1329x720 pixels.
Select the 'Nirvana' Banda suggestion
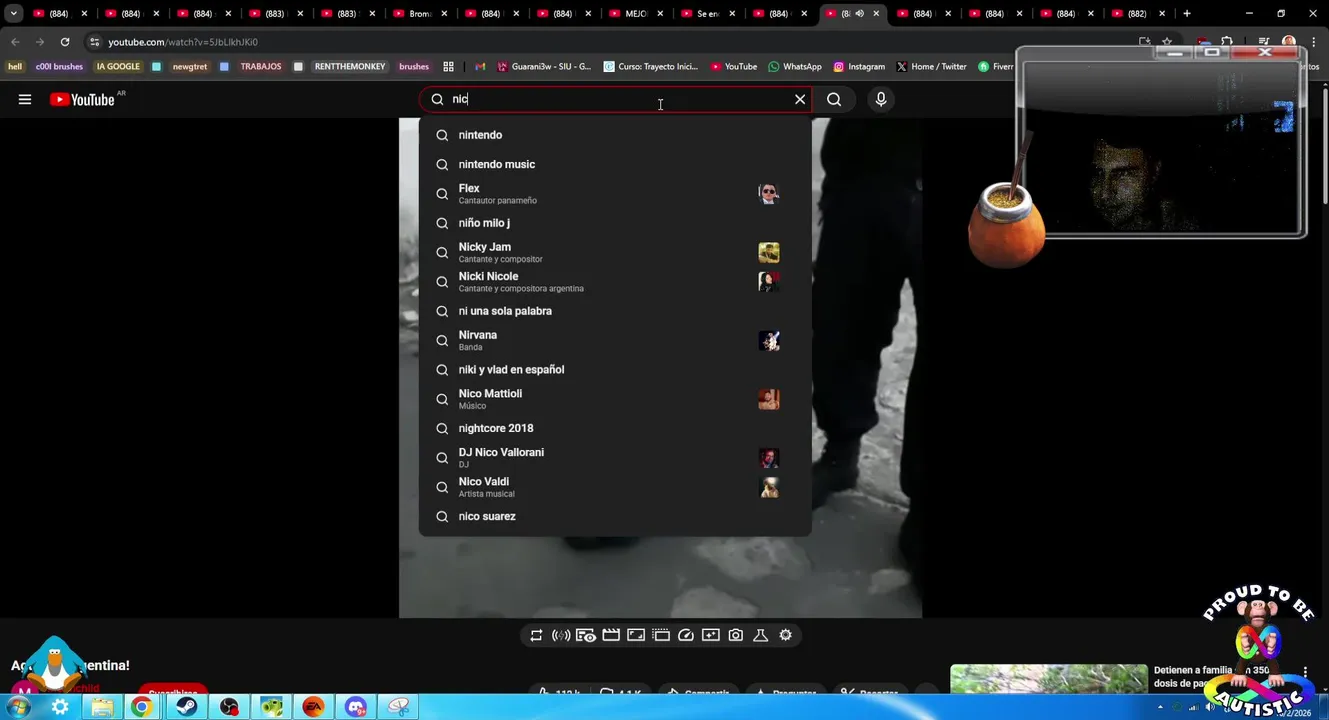click(615, 340)
